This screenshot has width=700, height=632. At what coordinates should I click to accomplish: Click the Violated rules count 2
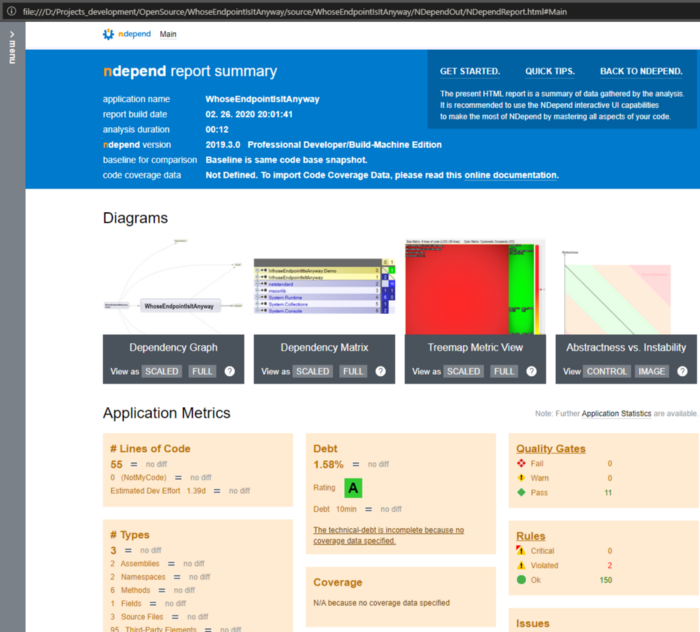(x=610, y=565)
